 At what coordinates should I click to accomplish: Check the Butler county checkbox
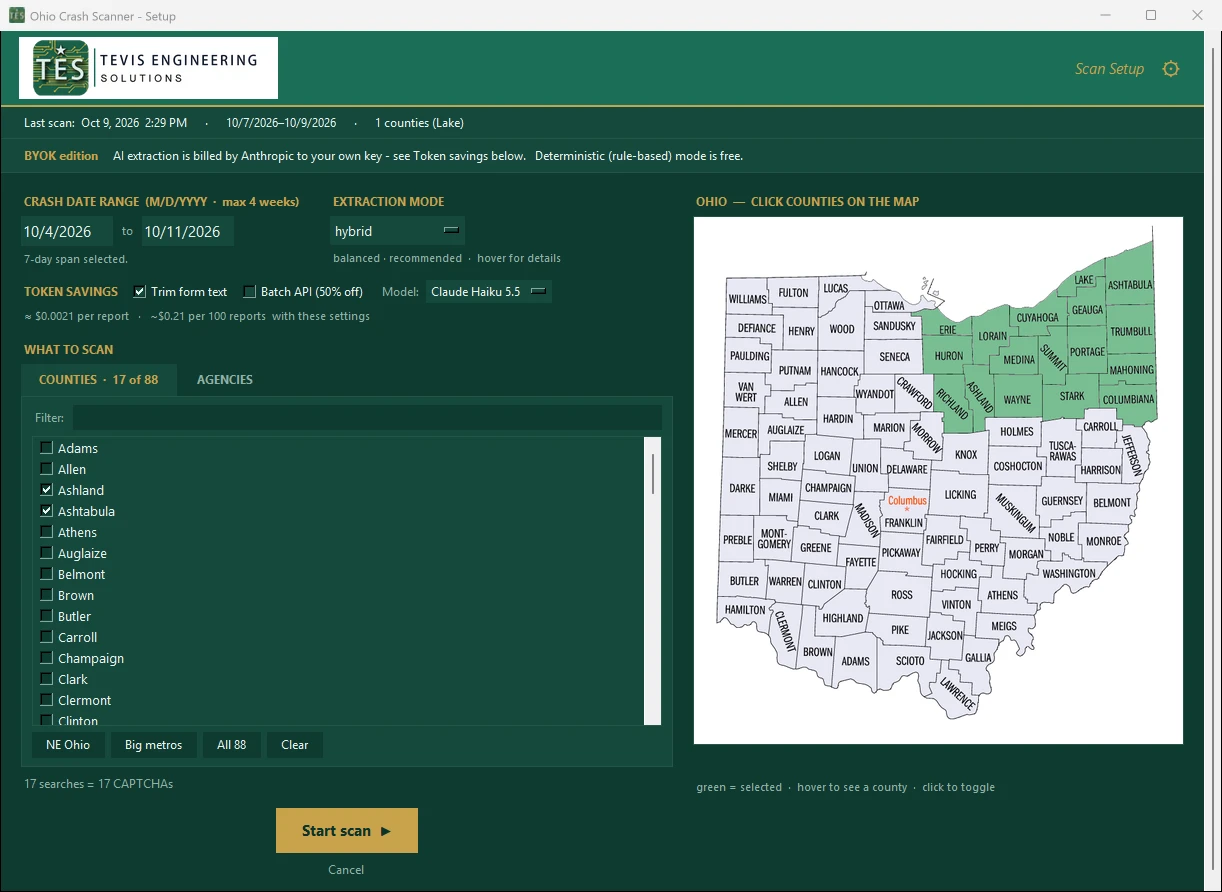(46, 616)
